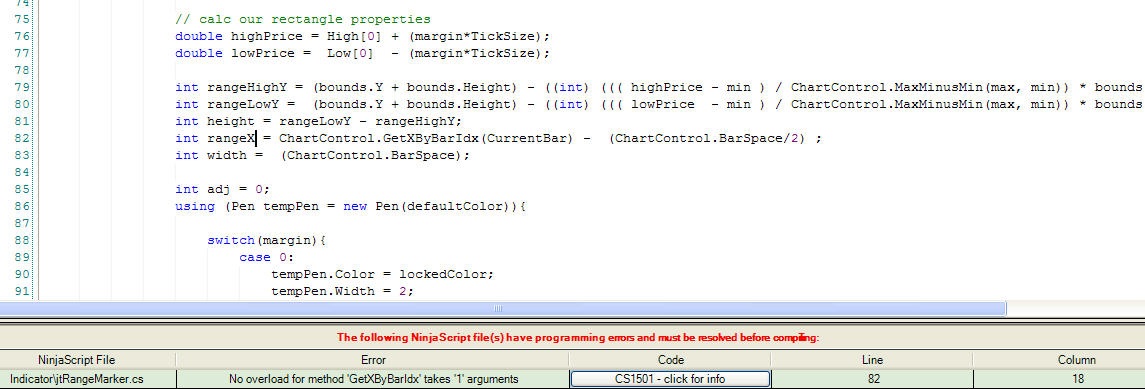Click the 'Code' column header
Viewport: 1145px width, 389px height.
(670, 360)
